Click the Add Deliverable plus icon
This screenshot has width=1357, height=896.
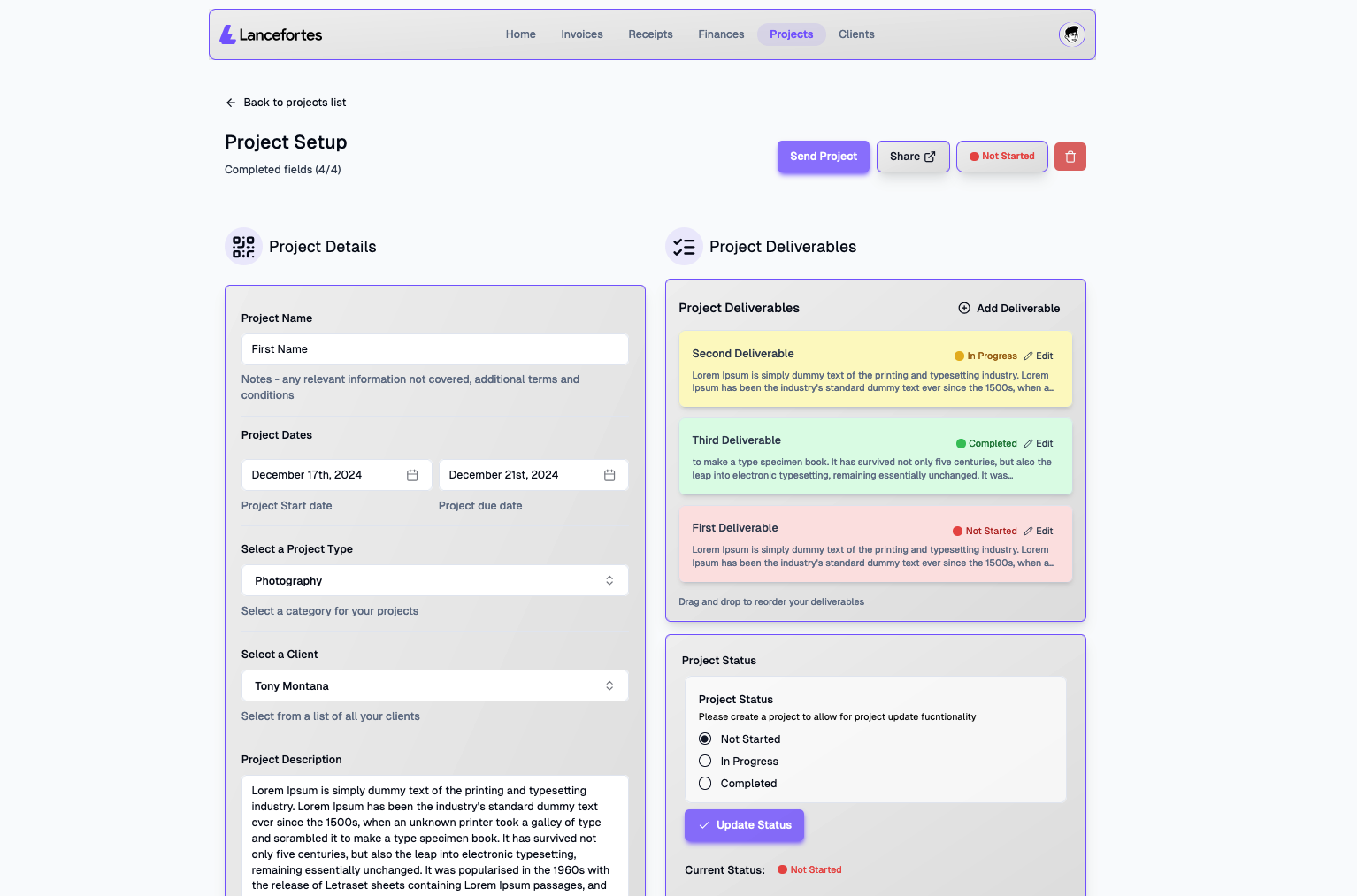964,309
